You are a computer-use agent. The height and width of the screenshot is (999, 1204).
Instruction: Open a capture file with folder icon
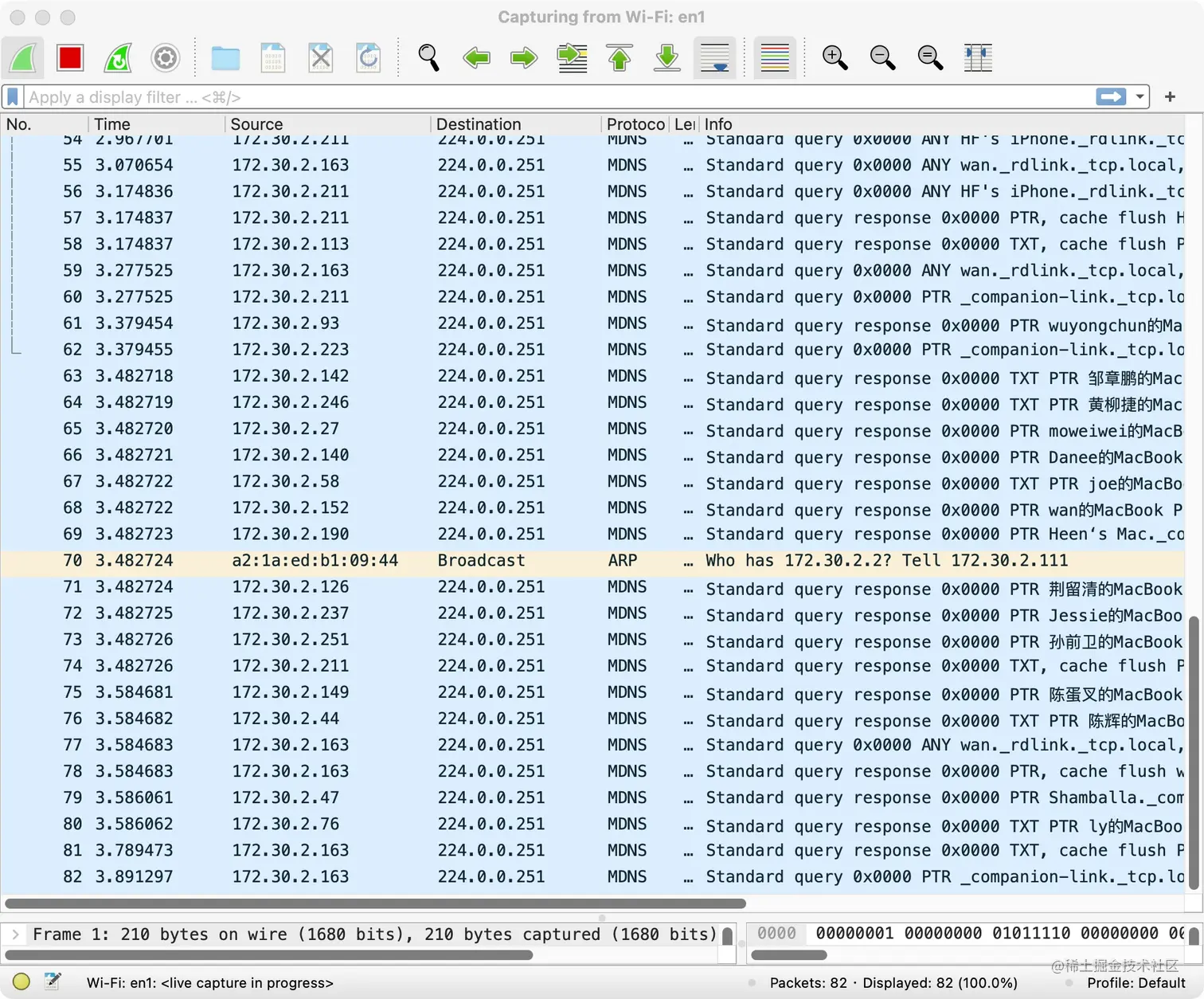coord(225,58)
